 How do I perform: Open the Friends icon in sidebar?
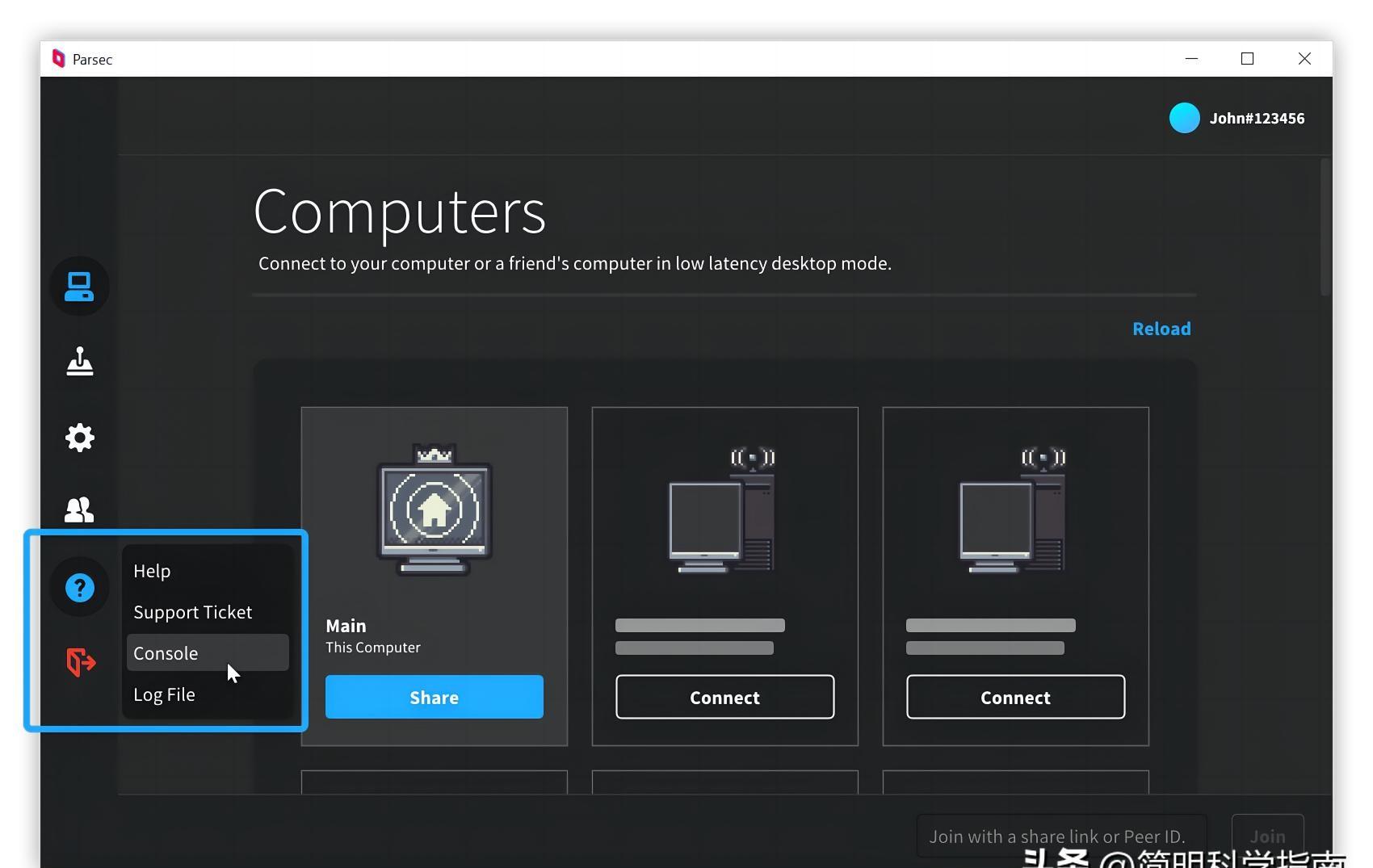(79, 509)
